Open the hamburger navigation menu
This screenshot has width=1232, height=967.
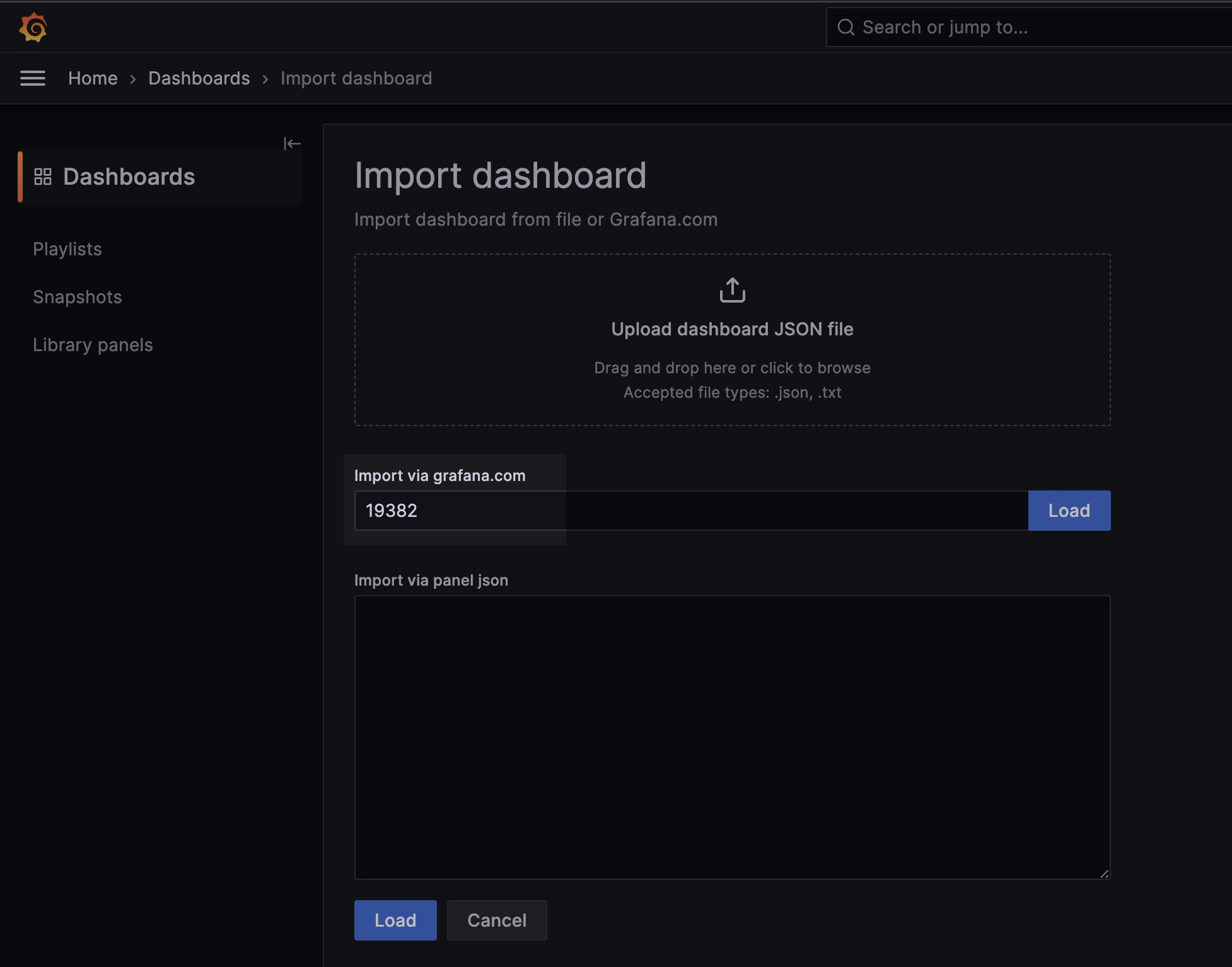point(33,78)
